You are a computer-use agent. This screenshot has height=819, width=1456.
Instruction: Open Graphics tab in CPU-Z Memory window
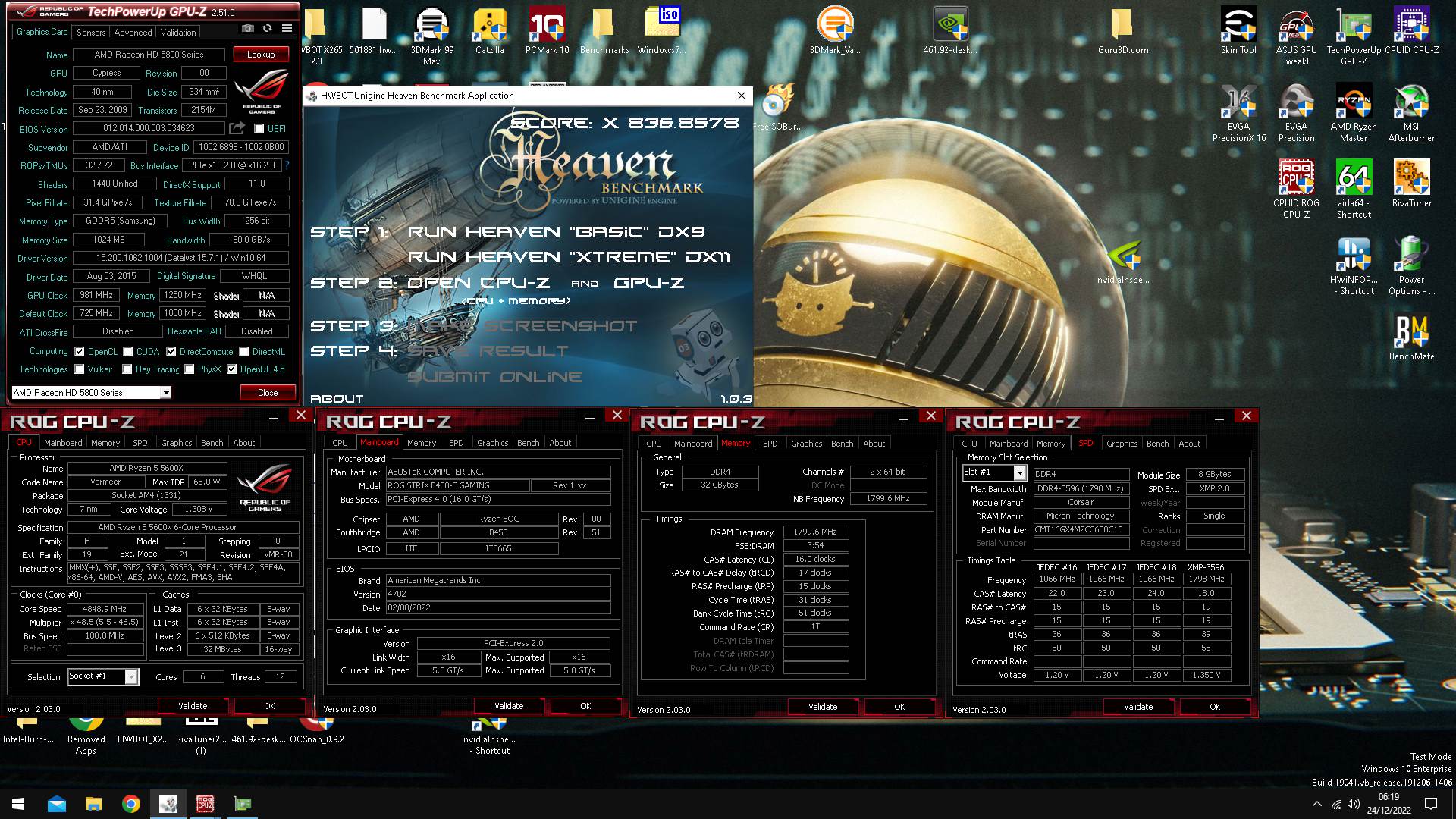click(806, 444)
